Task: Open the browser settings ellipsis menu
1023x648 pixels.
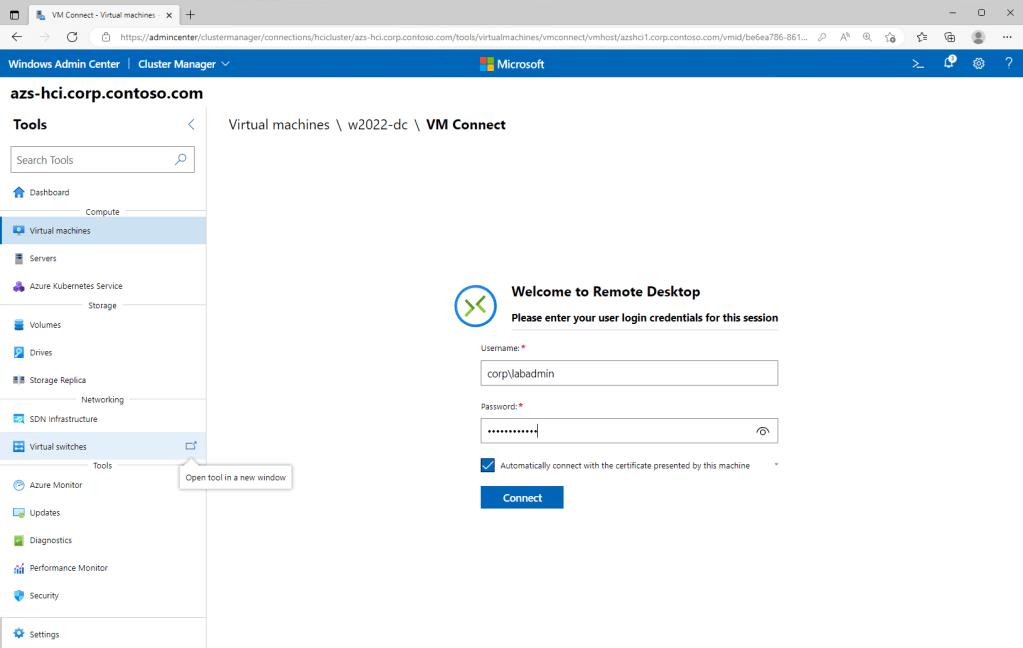Action: point(1007,37)
